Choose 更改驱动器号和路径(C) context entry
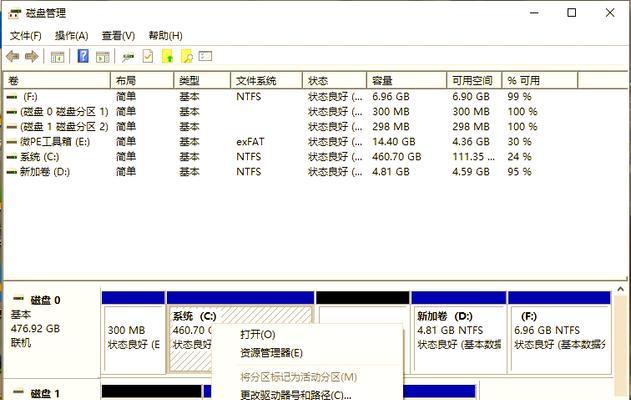 click(x=296, y=394)
